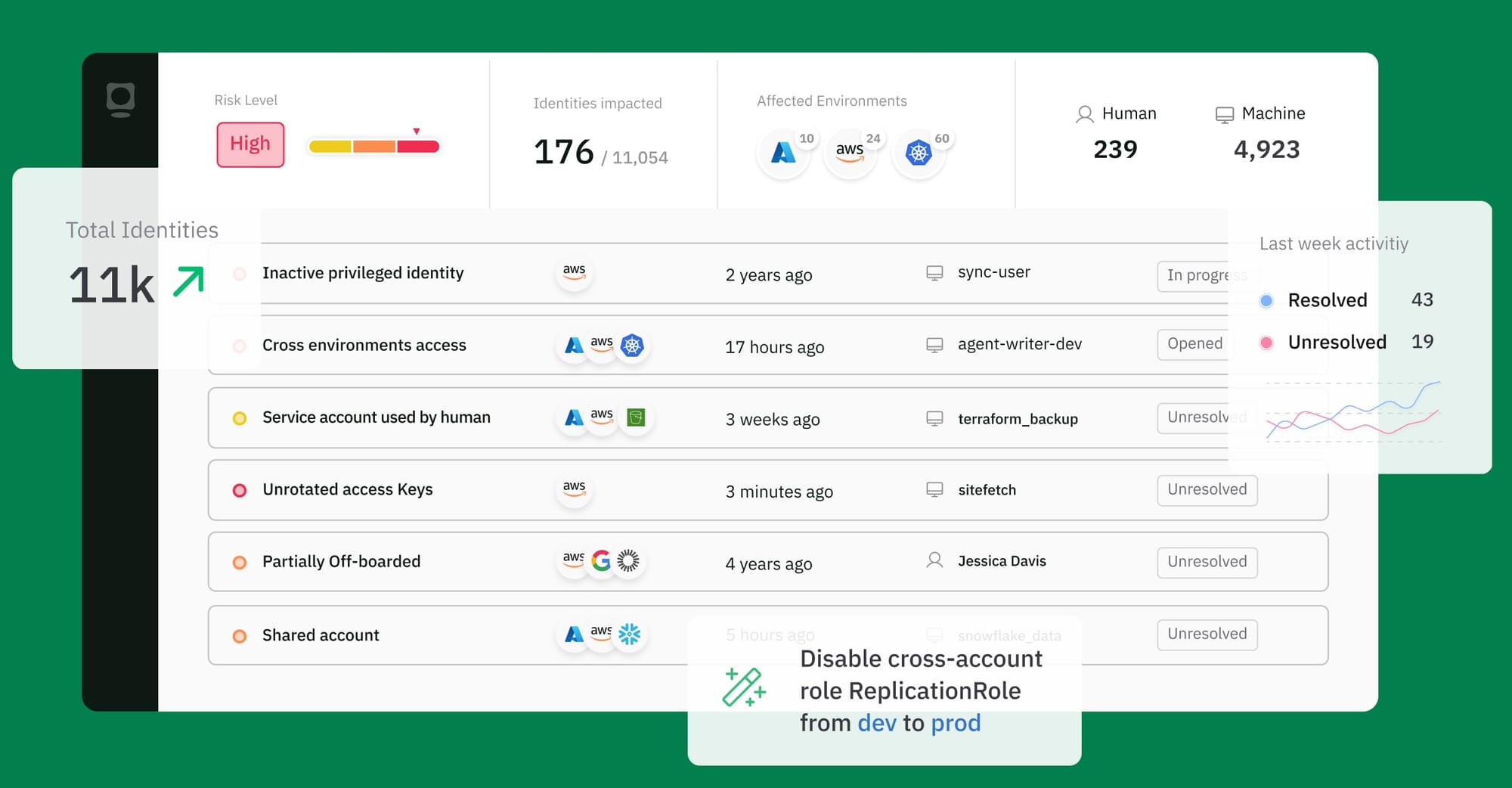
Task: Click the agent-writer-dev identity name
Action: coord(1020,344)
